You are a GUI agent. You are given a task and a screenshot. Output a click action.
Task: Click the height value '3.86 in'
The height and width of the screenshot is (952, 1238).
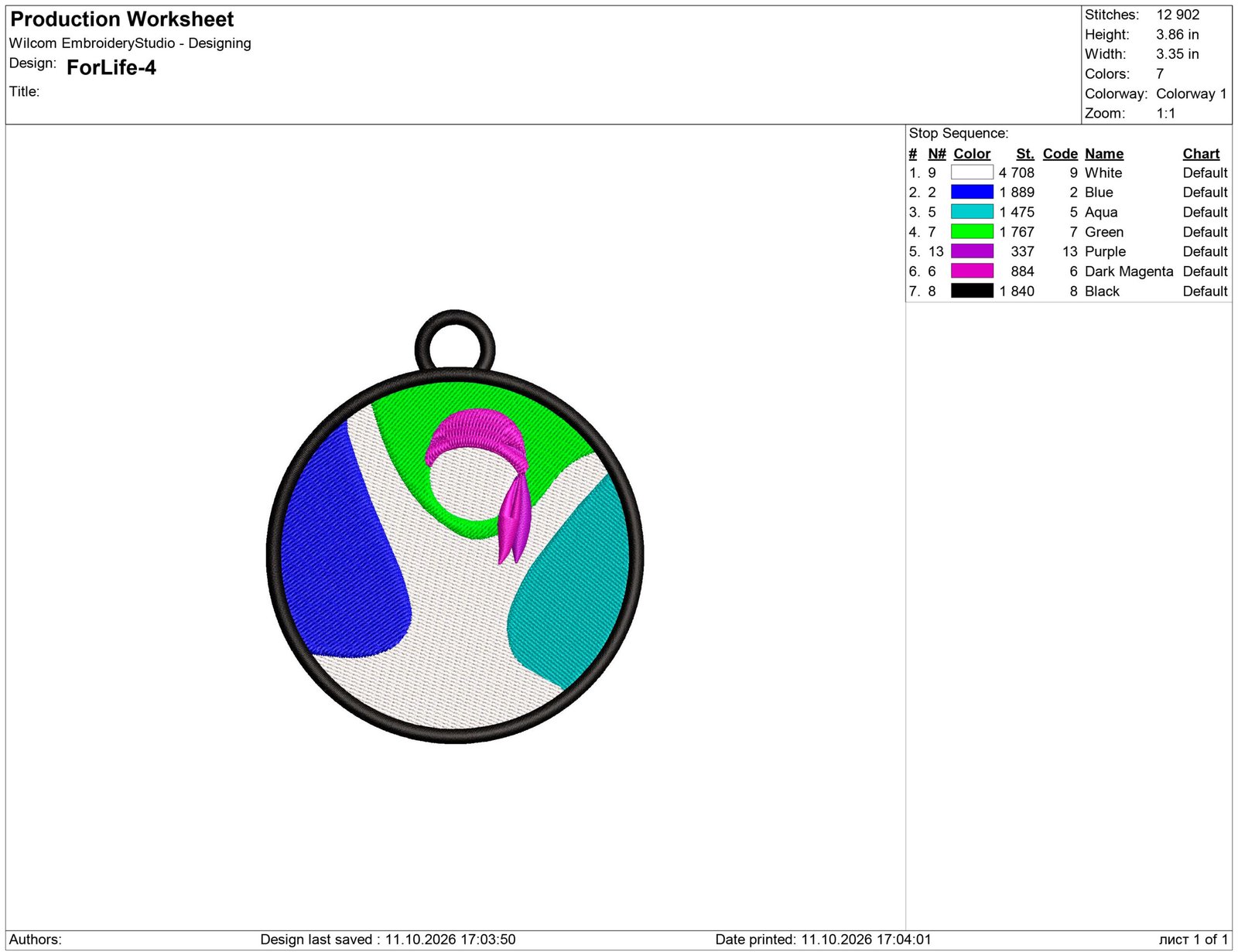tap(1178, 35)
